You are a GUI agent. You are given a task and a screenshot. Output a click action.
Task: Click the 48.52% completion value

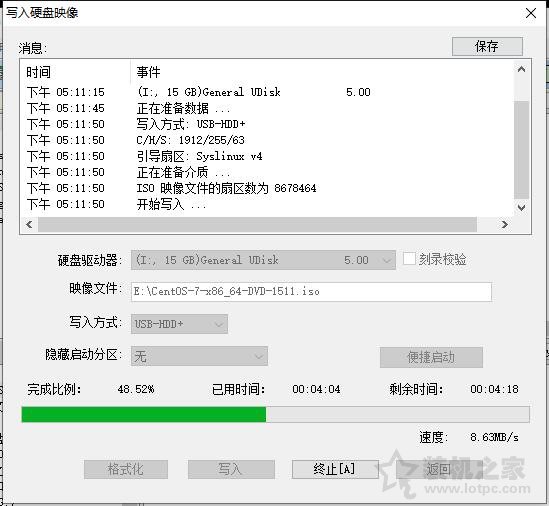136,389
